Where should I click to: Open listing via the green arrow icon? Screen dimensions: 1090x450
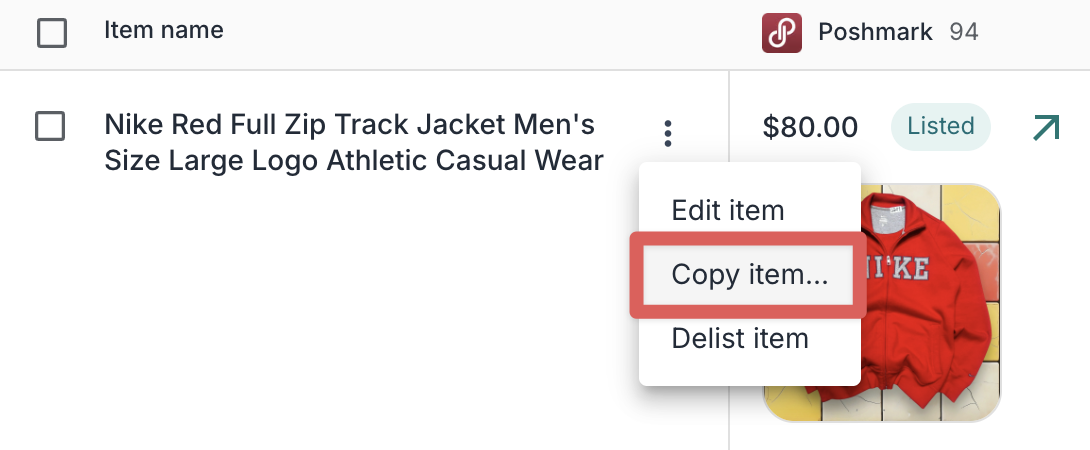tap(1045, 128)
